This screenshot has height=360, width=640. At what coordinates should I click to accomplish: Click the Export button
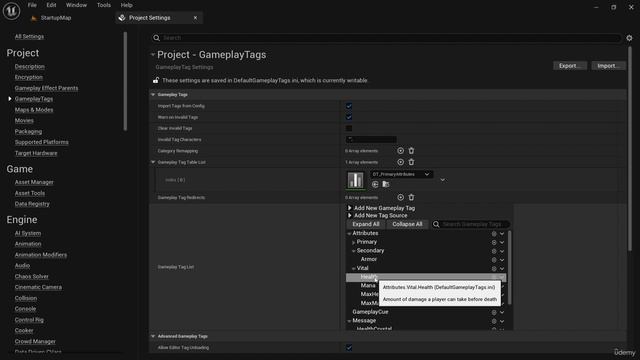click(570, 66)
